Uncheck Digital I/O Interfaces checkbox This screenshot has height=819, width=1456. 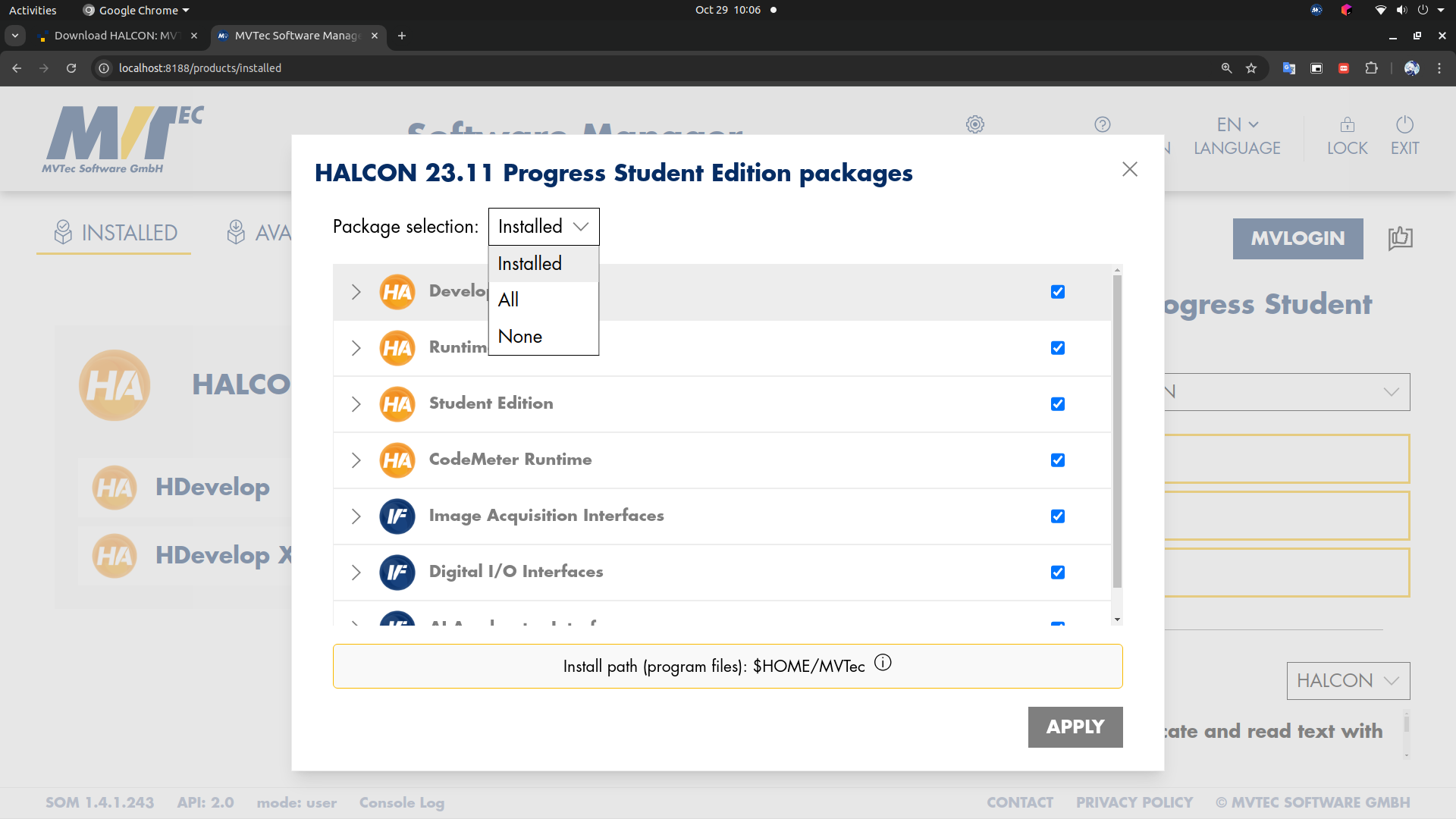point(1058,573)
